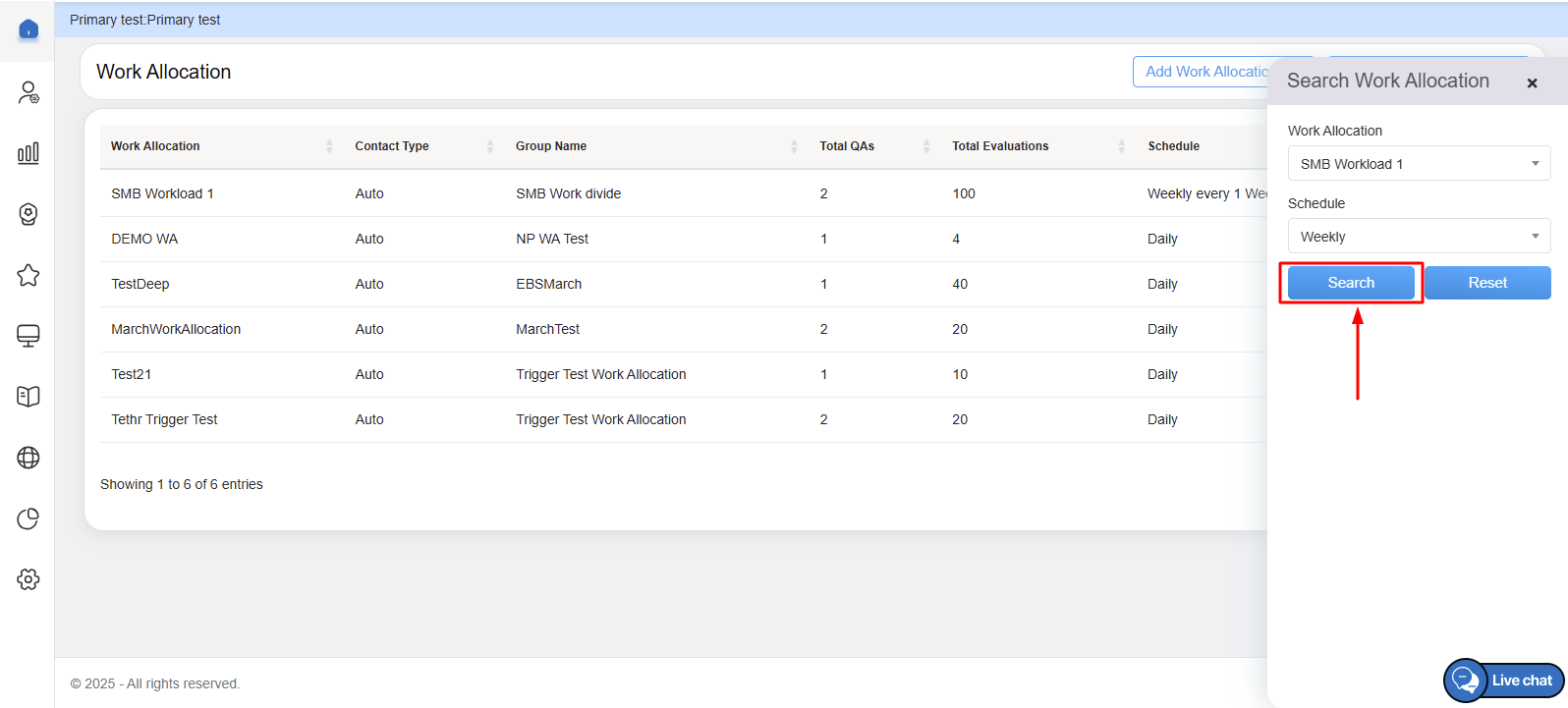Viewport: 1568px width, 708px height.
Task: Open the Live chat widget
Action: point(1504,681)
